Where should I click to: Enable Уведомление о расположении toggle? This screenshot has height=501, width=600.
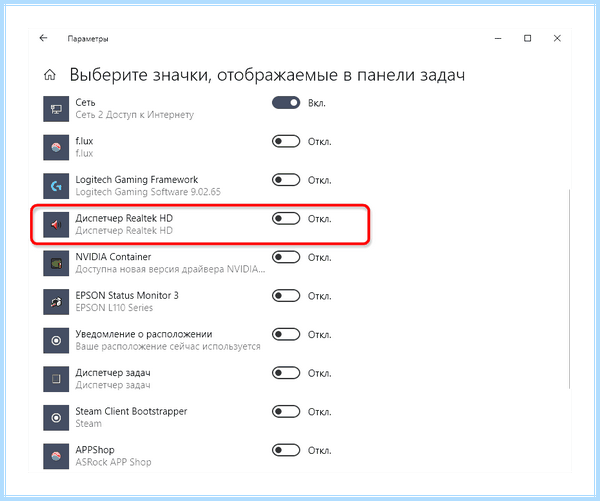coord(286,335)
